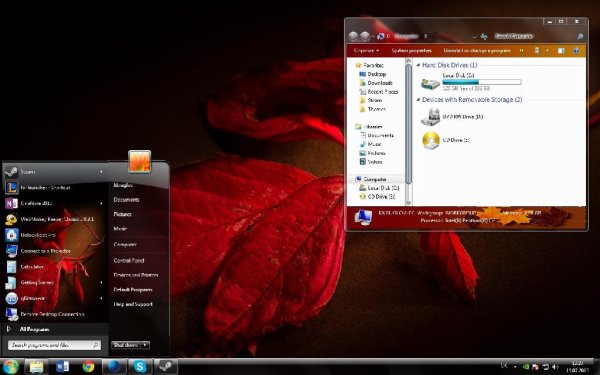Open Help and Support
This screenshot has height=375, width=600.
click(133, 304)
